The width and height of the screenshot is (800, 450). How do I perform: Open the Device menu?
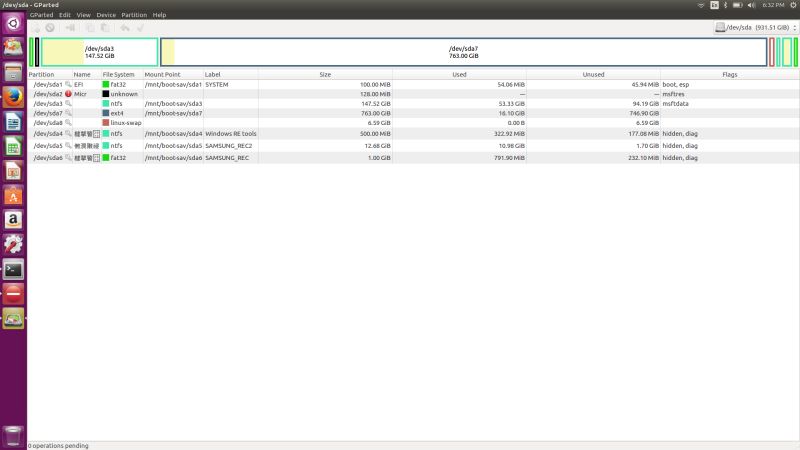click(x=106, y=15)
